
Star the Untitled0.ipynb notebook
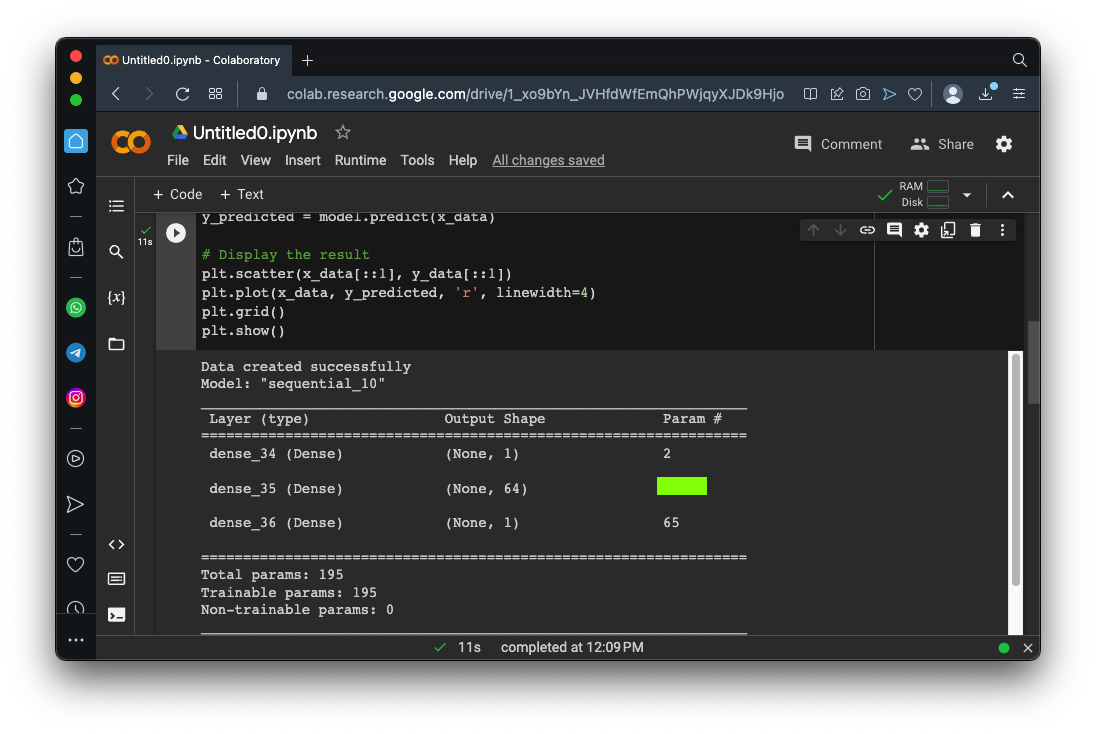coord(343,132)
